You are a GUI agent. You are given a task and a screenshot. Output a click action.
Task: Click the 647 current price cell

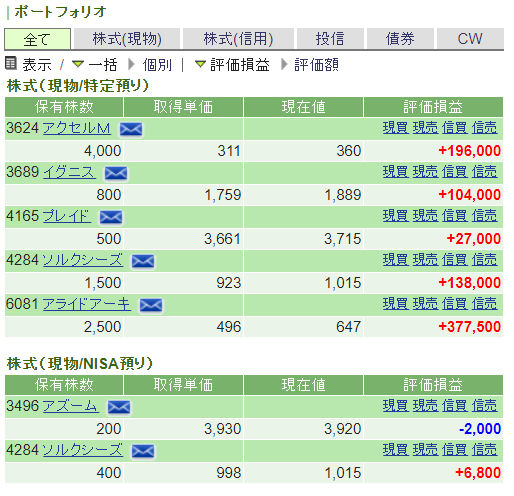(x=303, y=327)
